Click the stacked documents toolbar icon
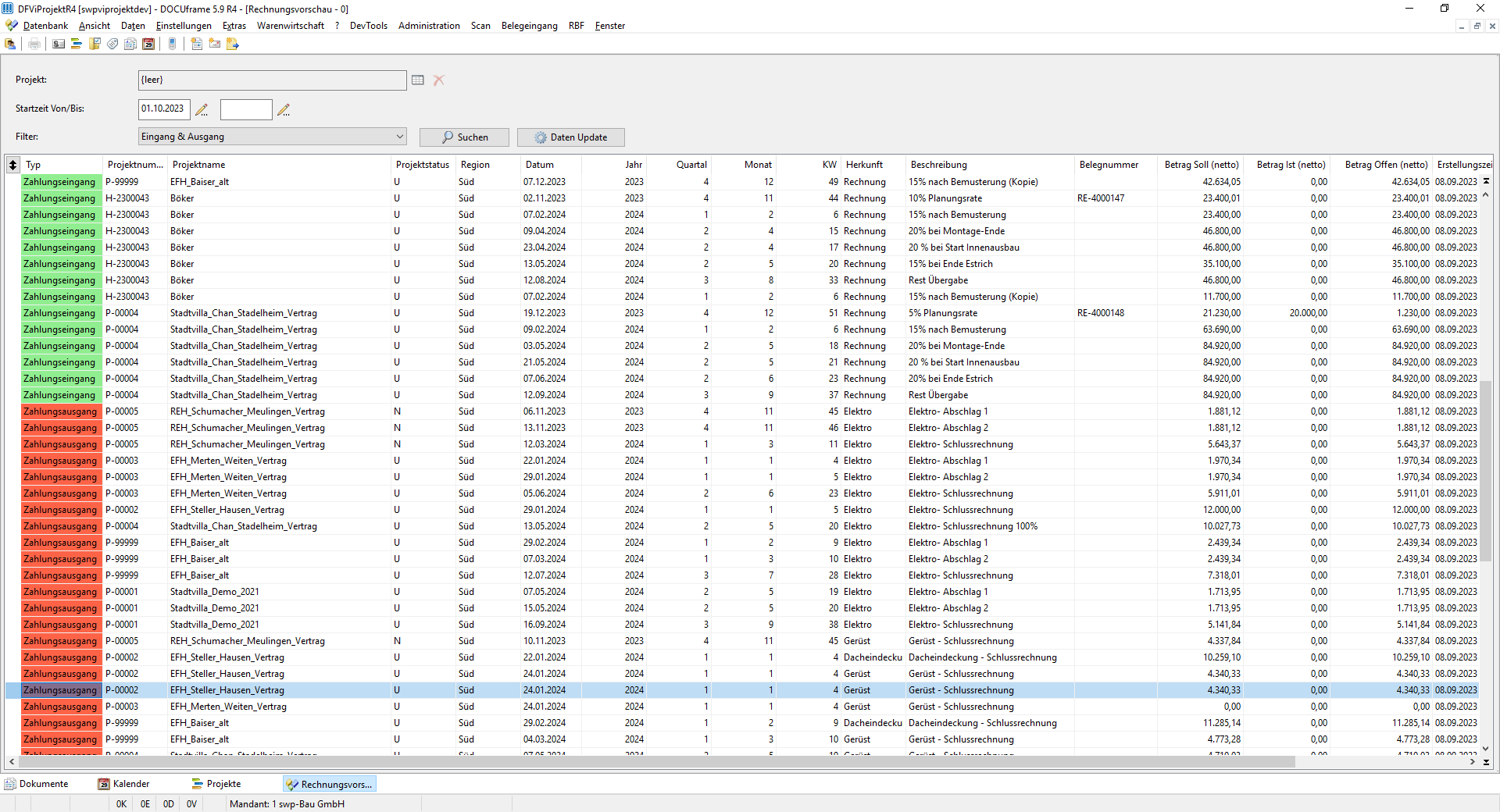This screenshot has height=812, width=1500. pos(130,45)
